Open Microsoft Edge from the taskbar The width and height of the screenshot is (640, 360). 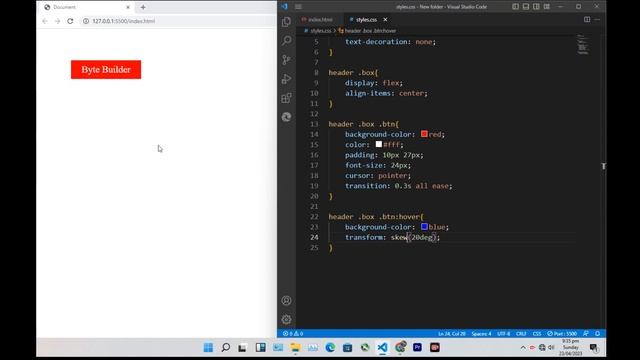pos(330,347)
